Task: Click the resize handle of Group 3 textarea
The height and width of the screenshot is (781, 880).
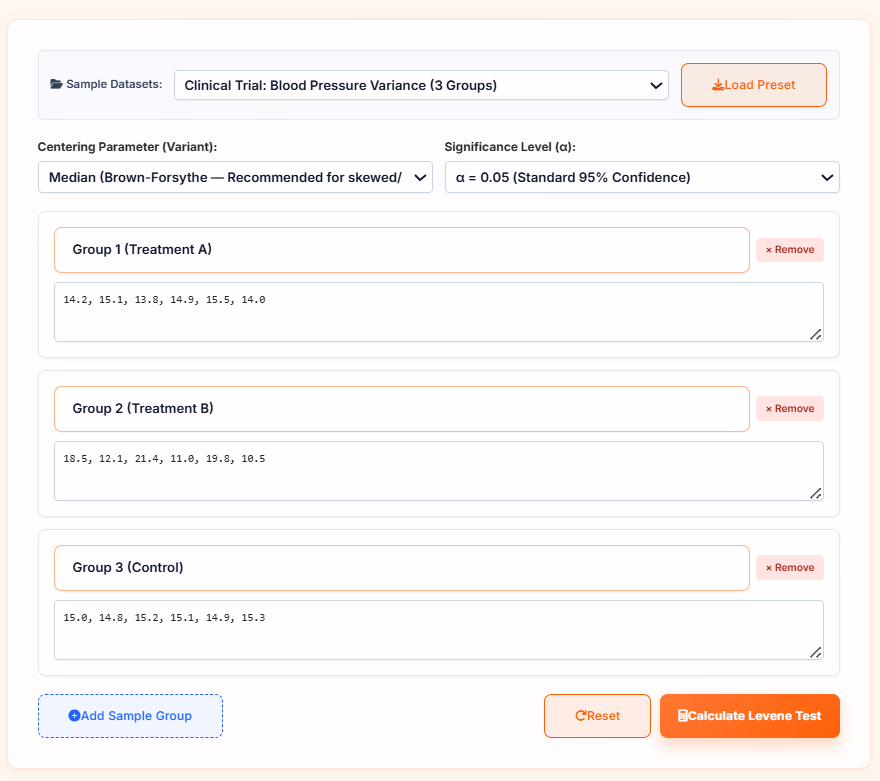Action: 816,653
